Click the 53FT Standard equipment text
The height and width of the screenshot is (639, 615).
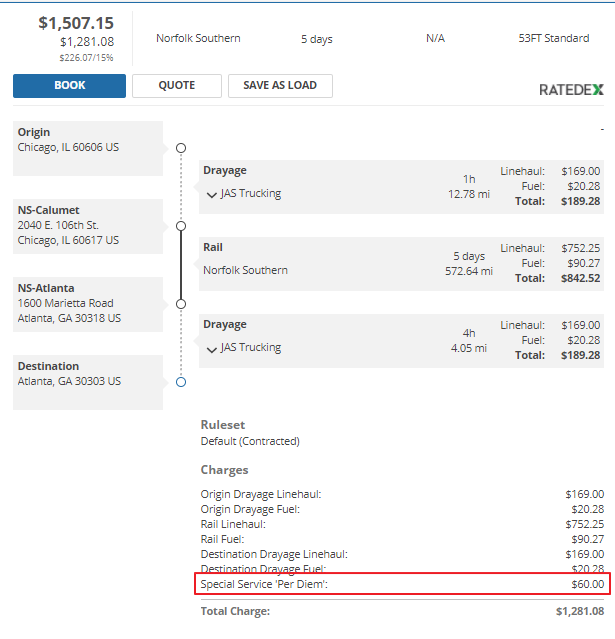553,38
